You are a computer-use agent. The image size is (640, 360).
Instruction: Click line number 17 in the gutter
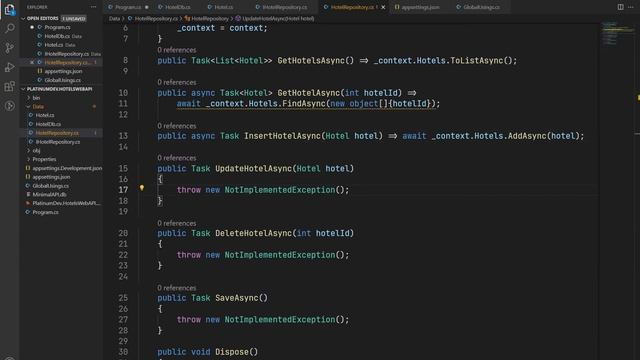[x=123, y=190]
